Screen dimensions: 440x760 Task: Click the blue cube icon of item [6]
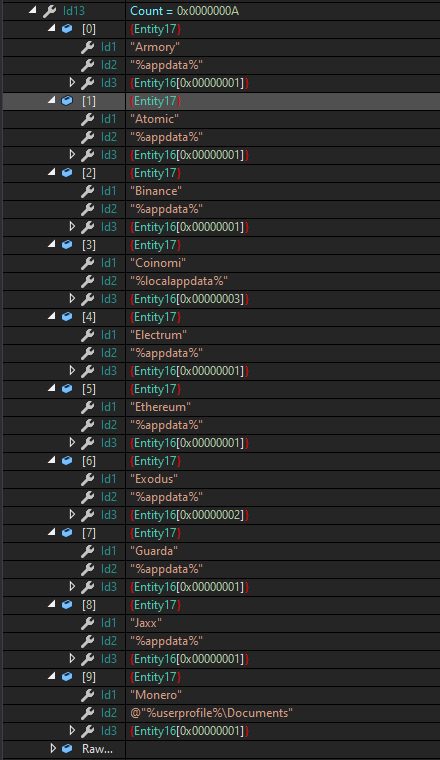pyautogui.click(x=67, y=461)
